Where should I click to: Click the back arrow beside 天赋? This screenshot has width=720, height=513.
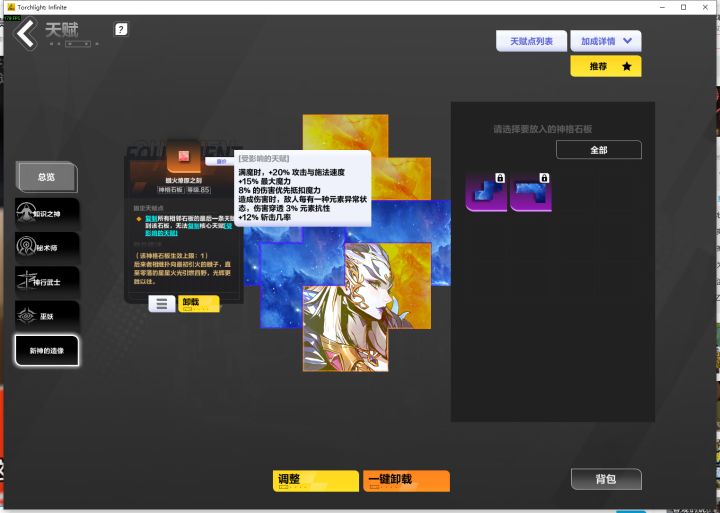point(26,33)
